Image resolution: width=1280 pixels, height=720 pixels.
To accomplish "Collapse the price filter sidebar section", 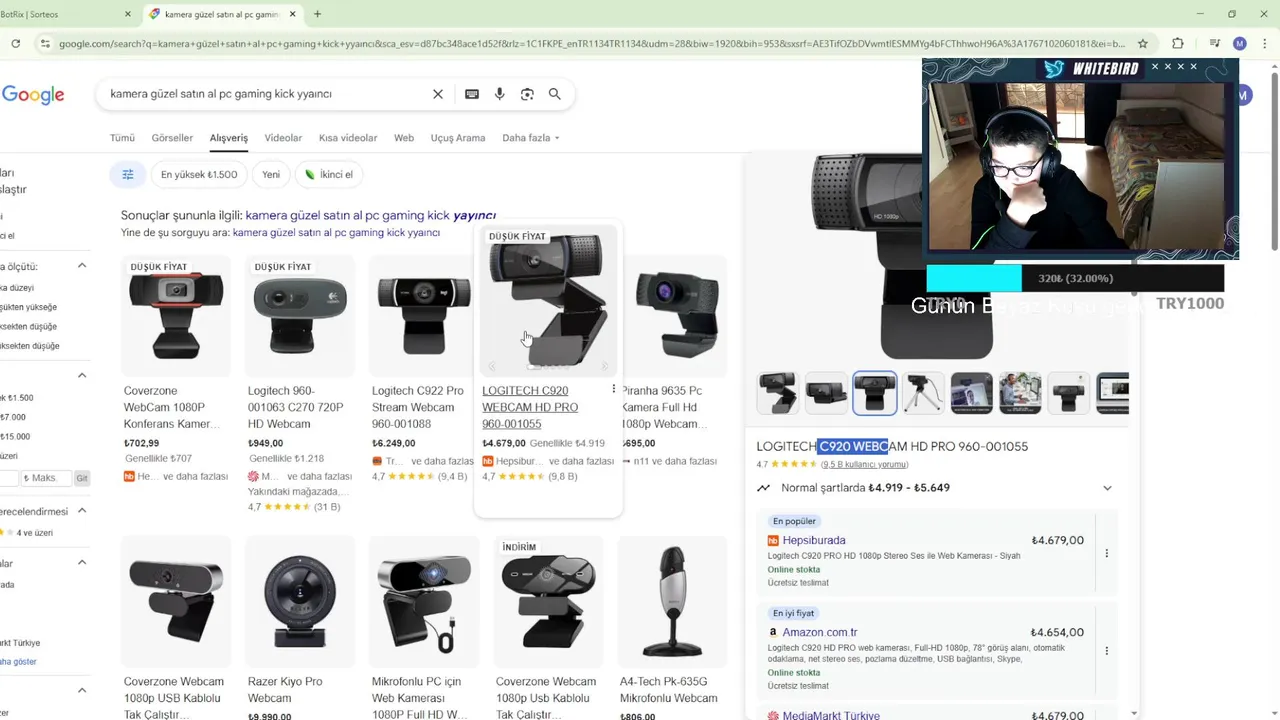I will (x=82, y=375).
